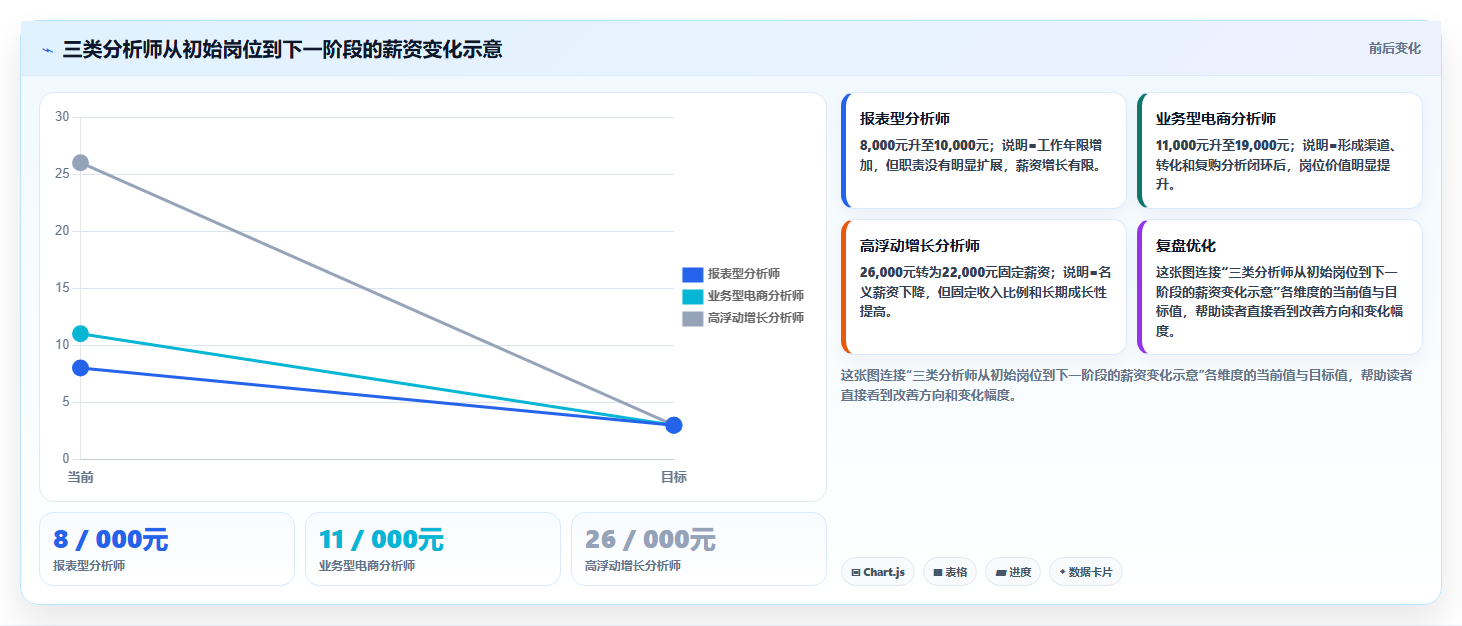Click the gray data point at value 26

click(x=81, y=163)
